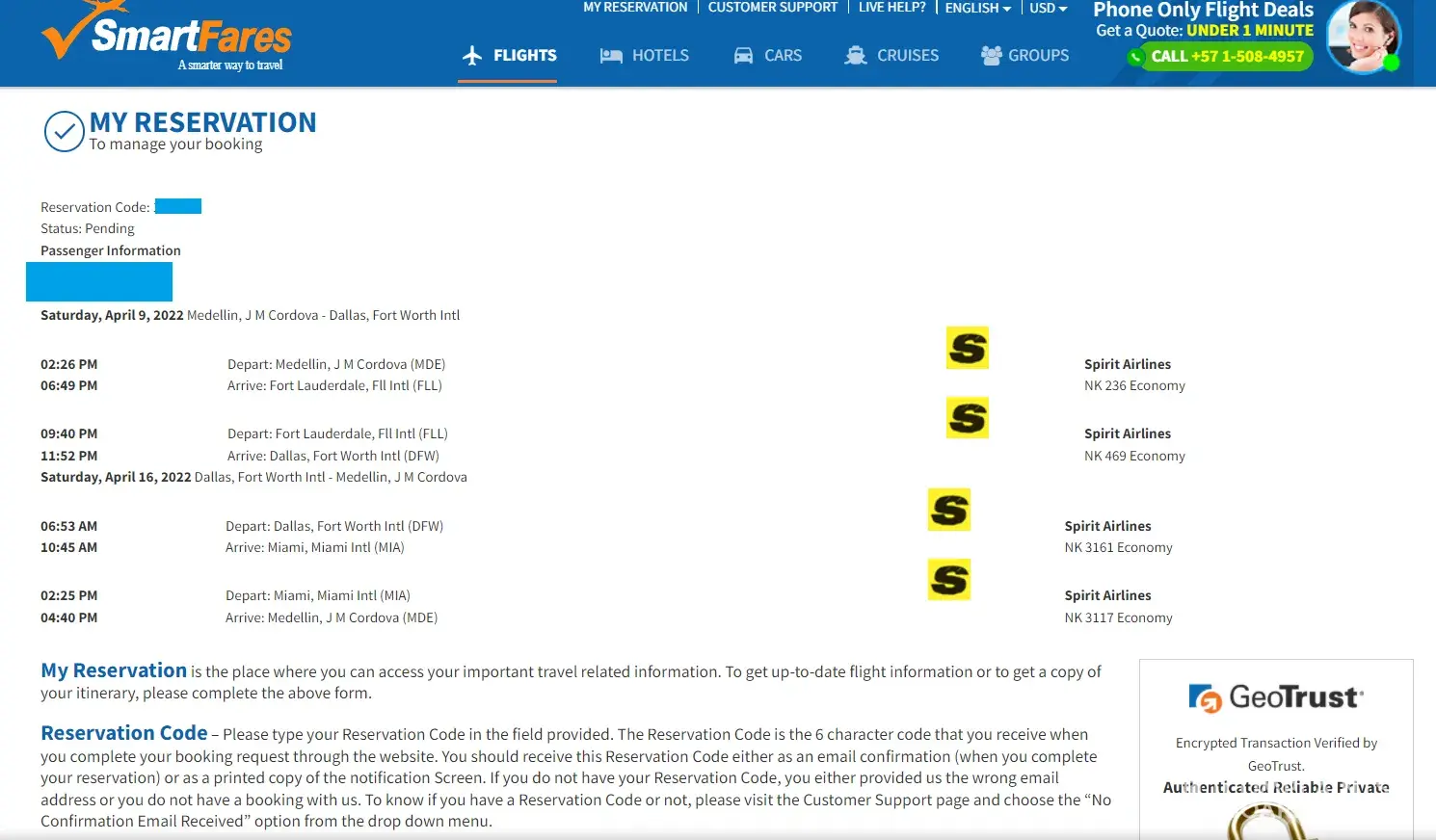Expand the USD currency dropdown

point(1048,8)
